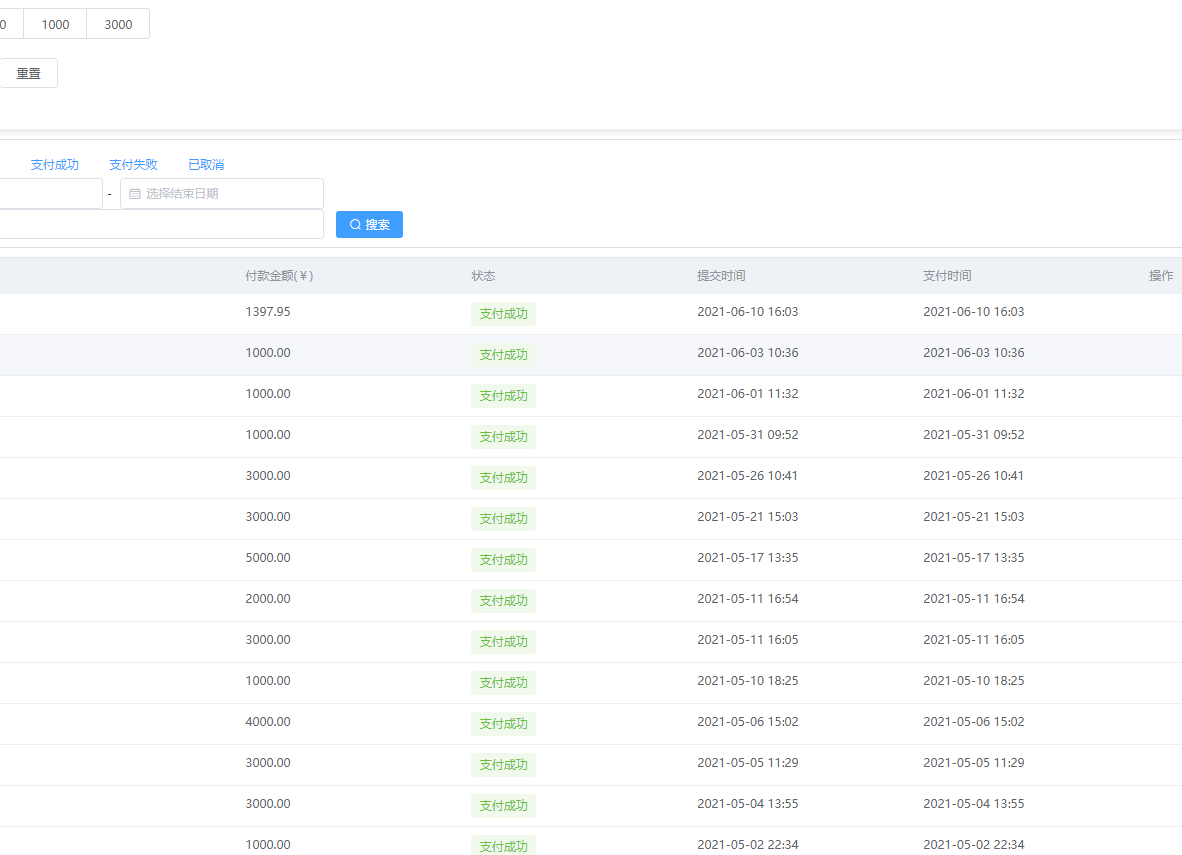Click the 操作 column header
Viewport: 1182px width, 855px height.
(x=1160, y=276)
